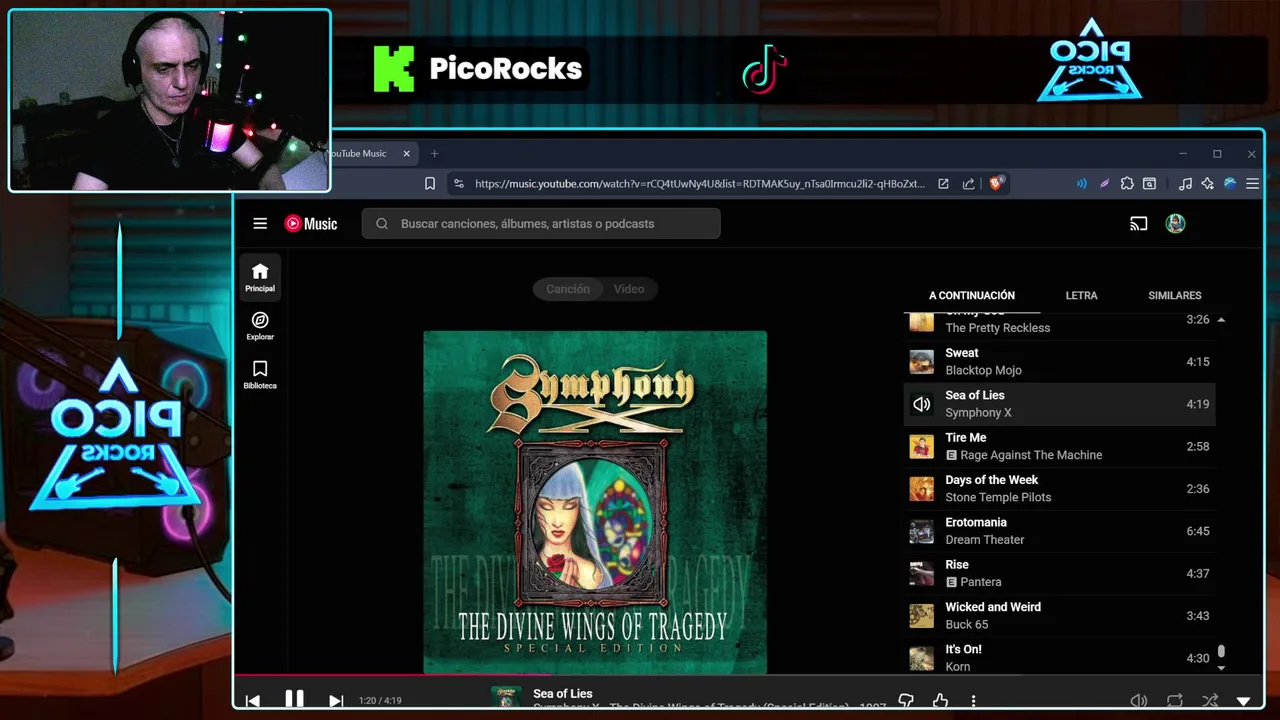
Task: Click open-in-app icon in address bar
Action: 943,184
